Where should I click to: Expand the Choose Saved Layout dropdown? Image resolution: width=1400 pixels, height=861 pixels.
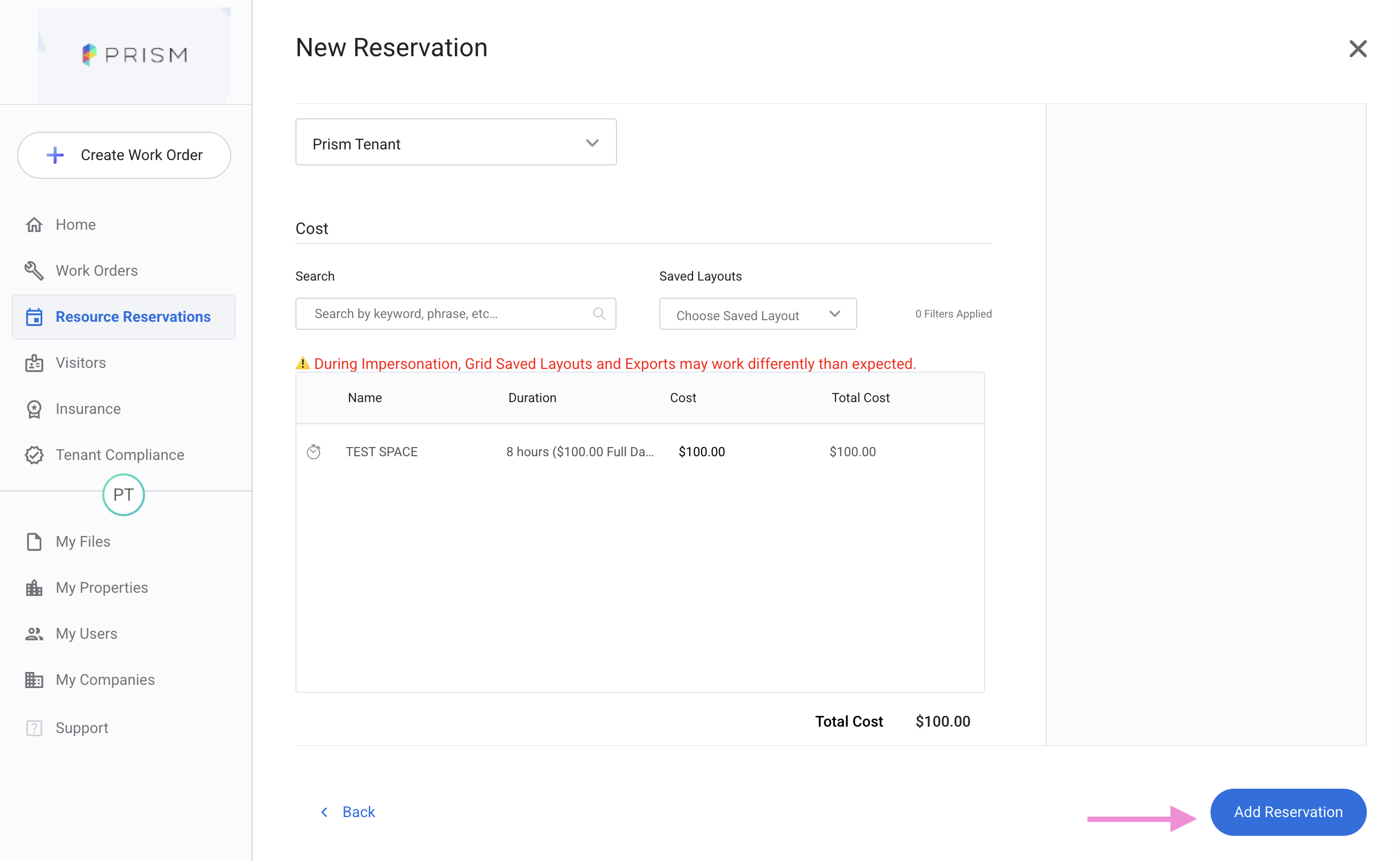pyautogui.click(x=757, y=314)
